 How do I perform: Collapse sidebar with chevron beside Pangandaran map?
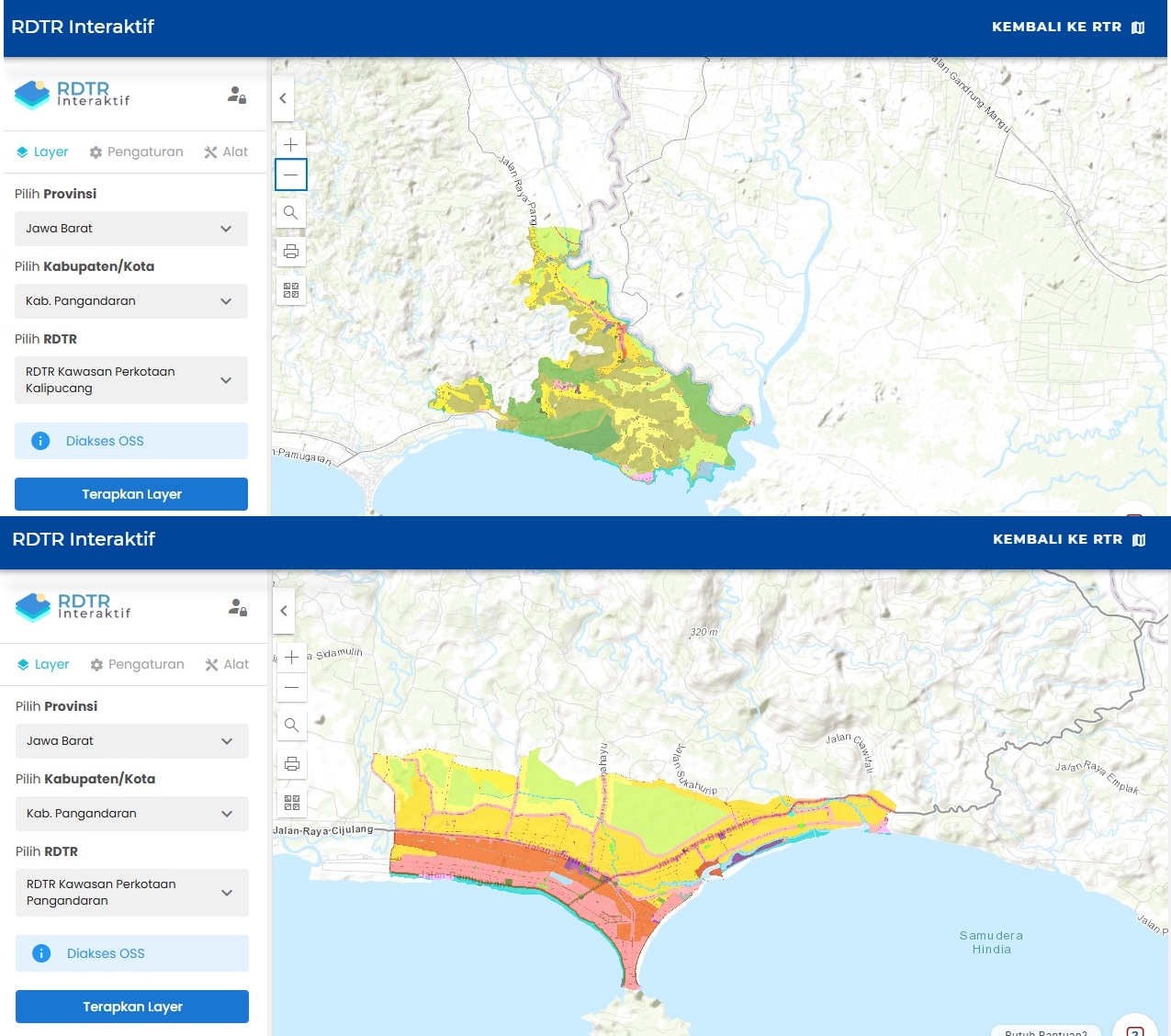point(284,611)
